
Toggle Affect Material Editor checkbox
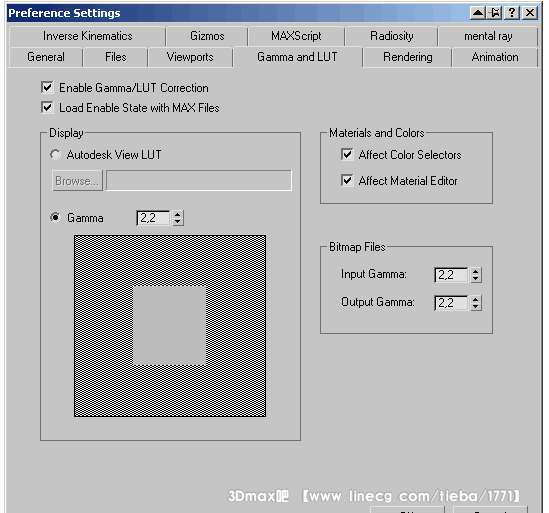point(347,180)
